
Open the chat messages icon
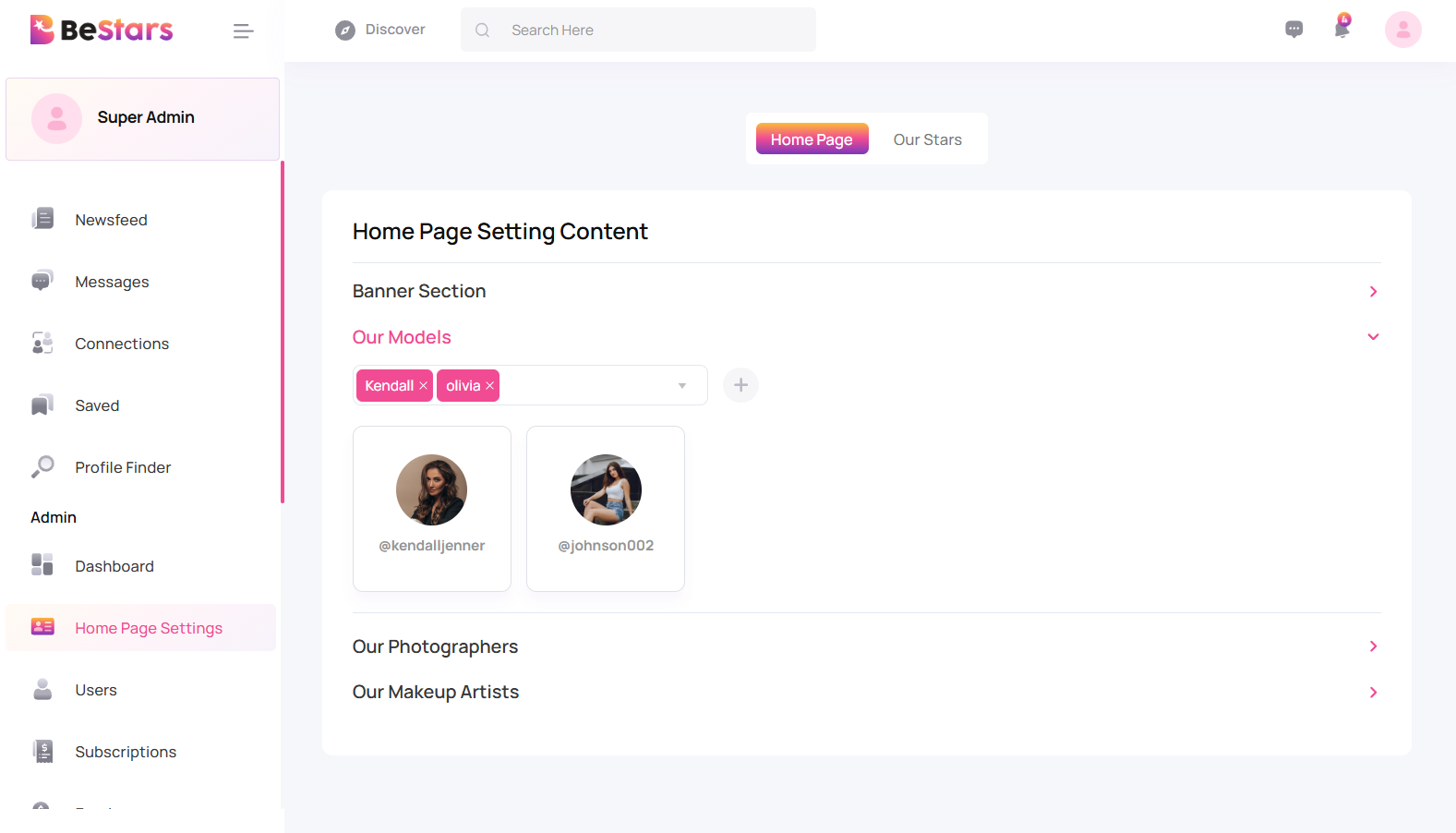(1294, 29)
